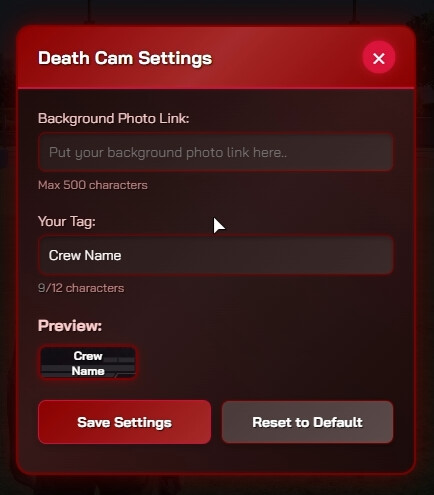
Task: Click the 'Background Photo Link:' label
Action: click(x=114, y=118)
